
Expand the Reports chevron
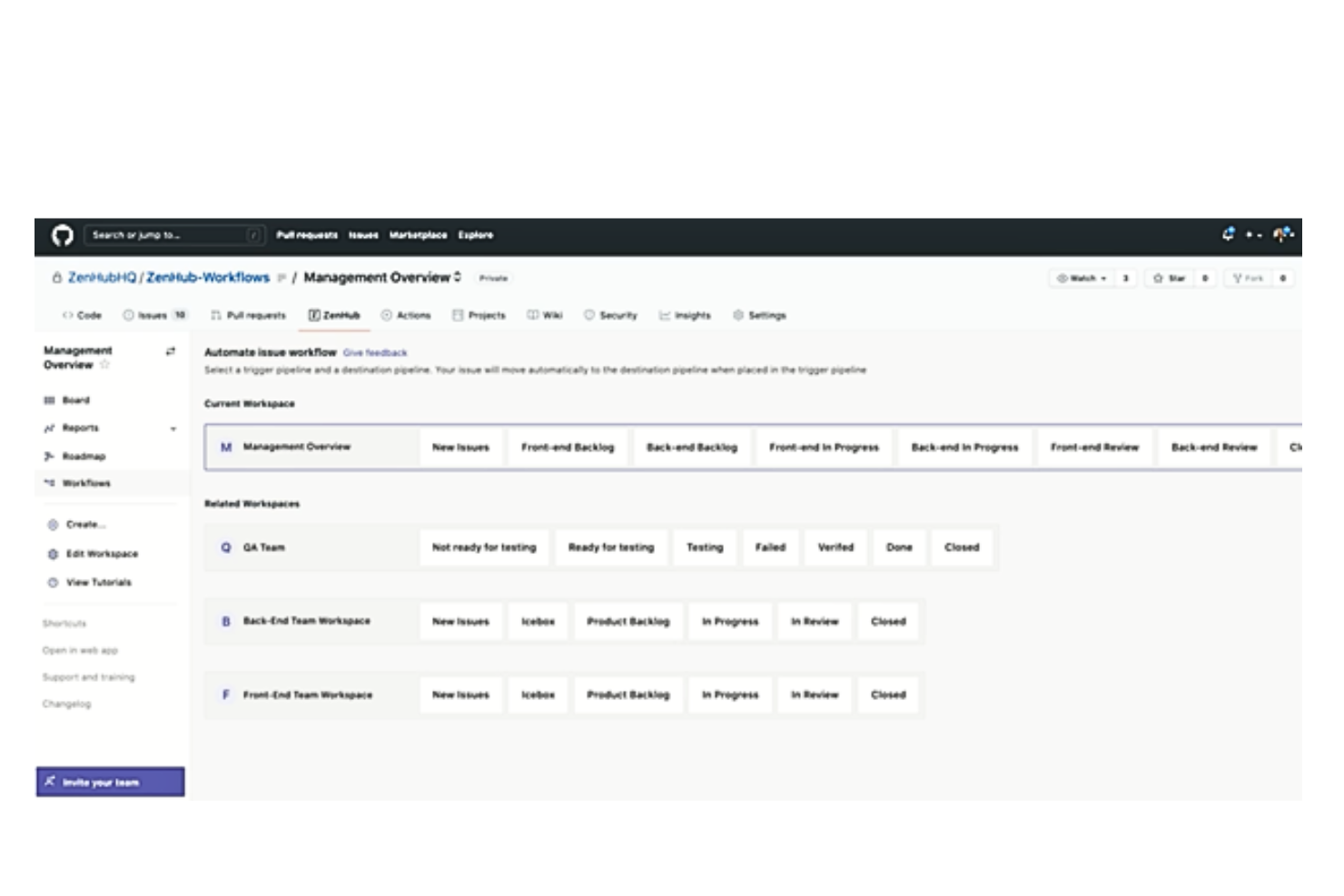173,429
